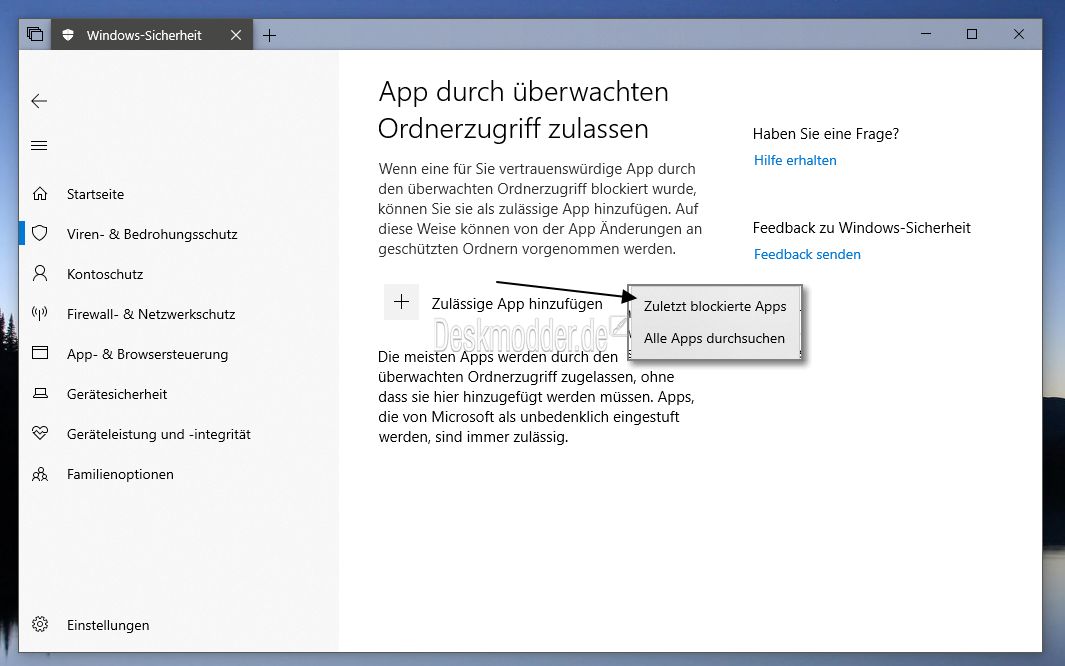Open Firewall- & Netzwerkschutz section
The height and width of the screenshot is (666, 1065).
[151, 314]
